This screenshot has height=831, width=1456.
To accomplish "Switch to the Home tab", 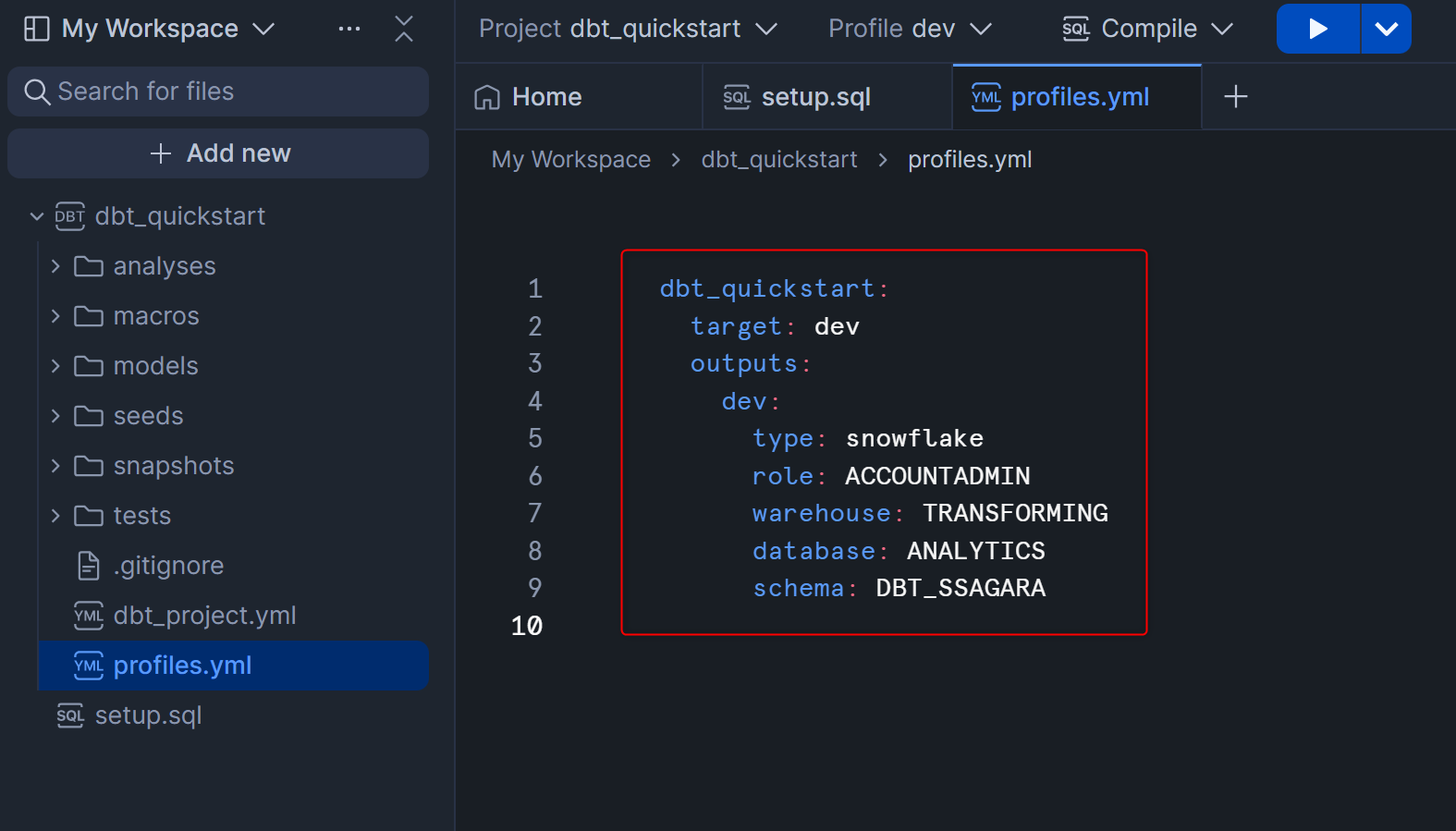I will (579, 97).
